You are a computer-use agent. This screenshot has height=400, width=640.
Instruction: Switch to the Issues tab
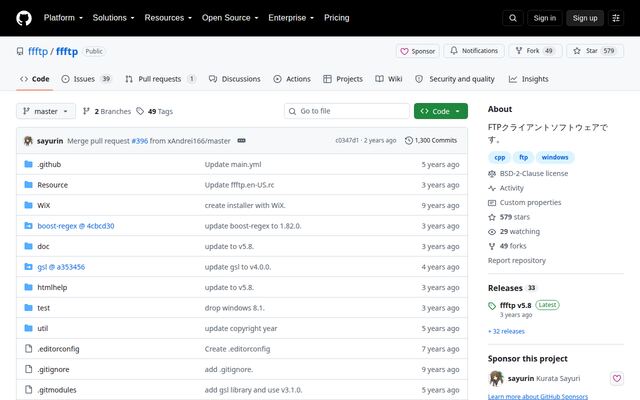click(x=86, y=79)
